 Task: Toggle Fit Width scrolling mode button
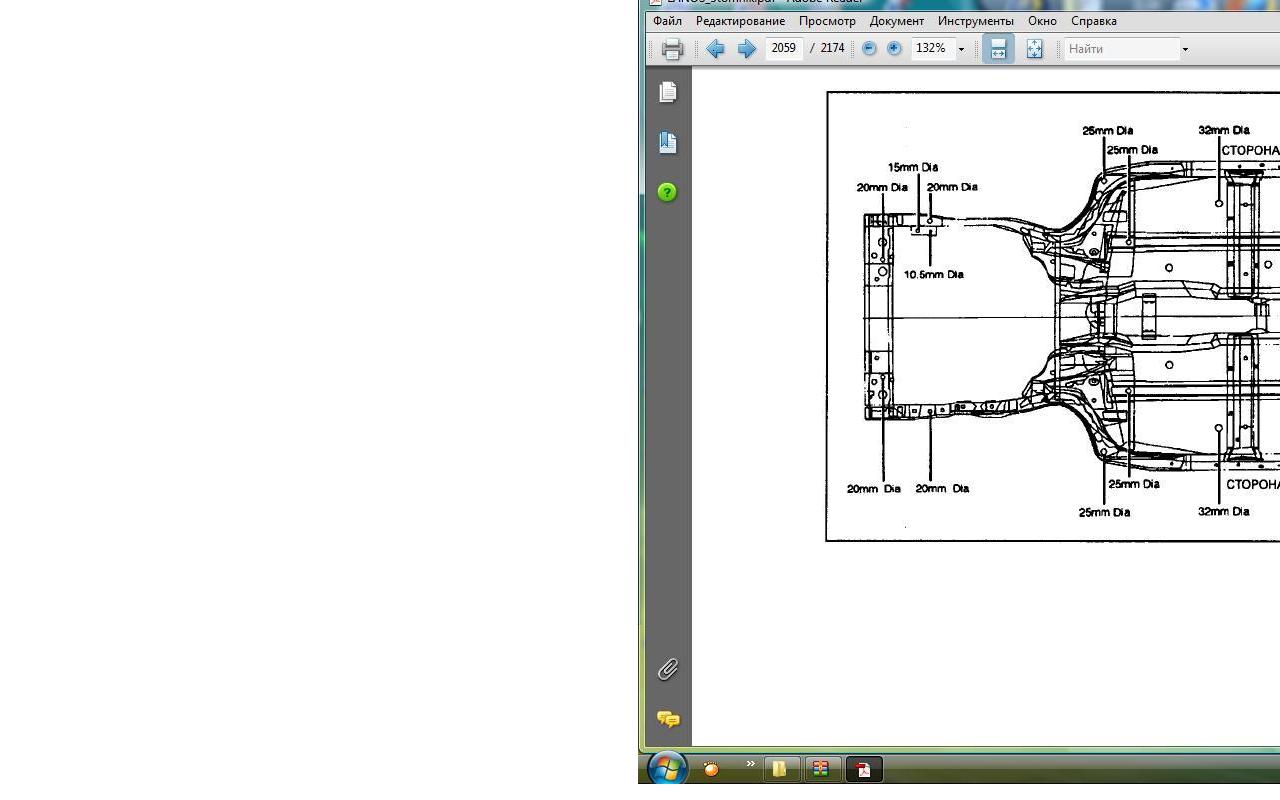[x=998, y=48]
